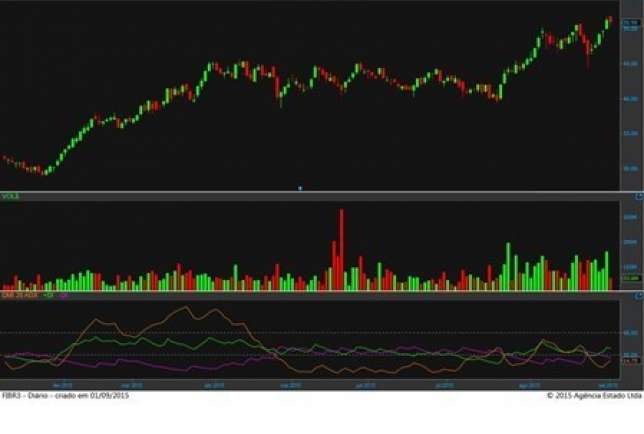Click the purple -DI legend label
Screen dimensions: 644x434
[x=63, y=296]
